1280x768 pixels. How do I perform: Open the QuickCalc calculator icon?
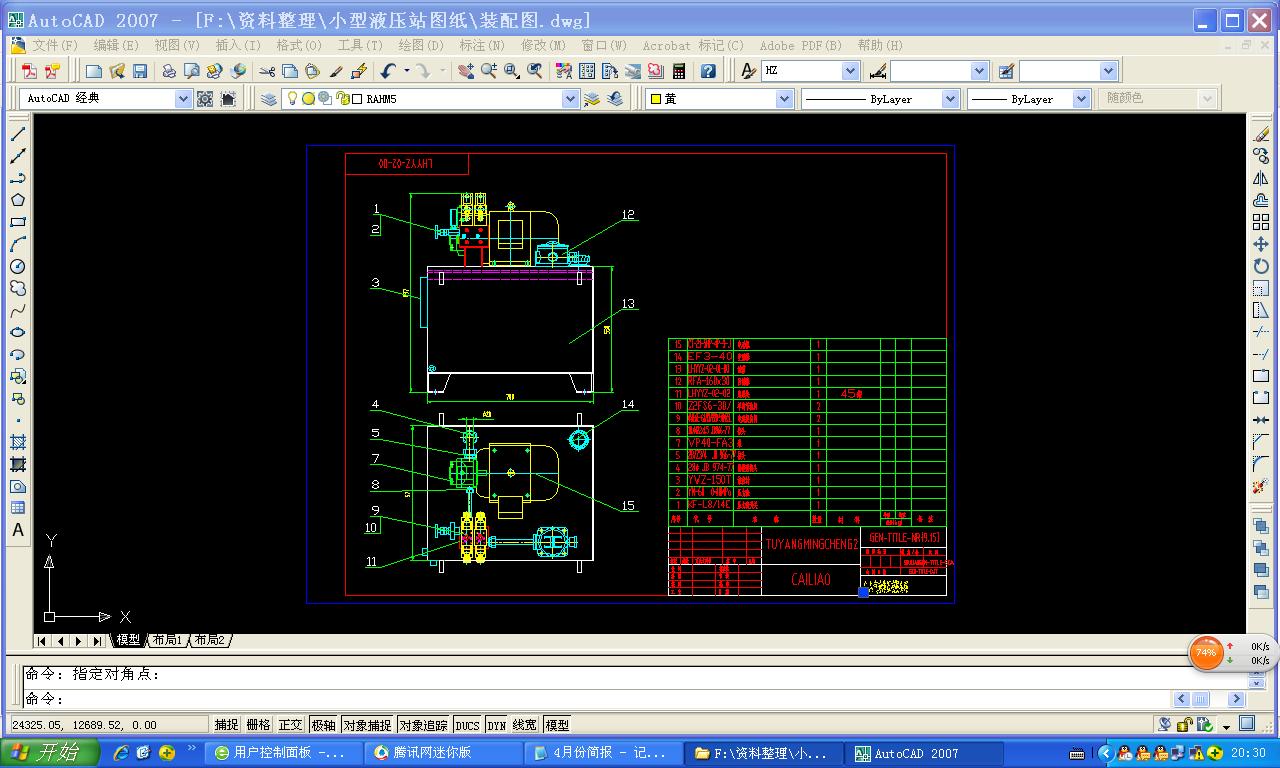pyautogui.click(x=679, y=71)
